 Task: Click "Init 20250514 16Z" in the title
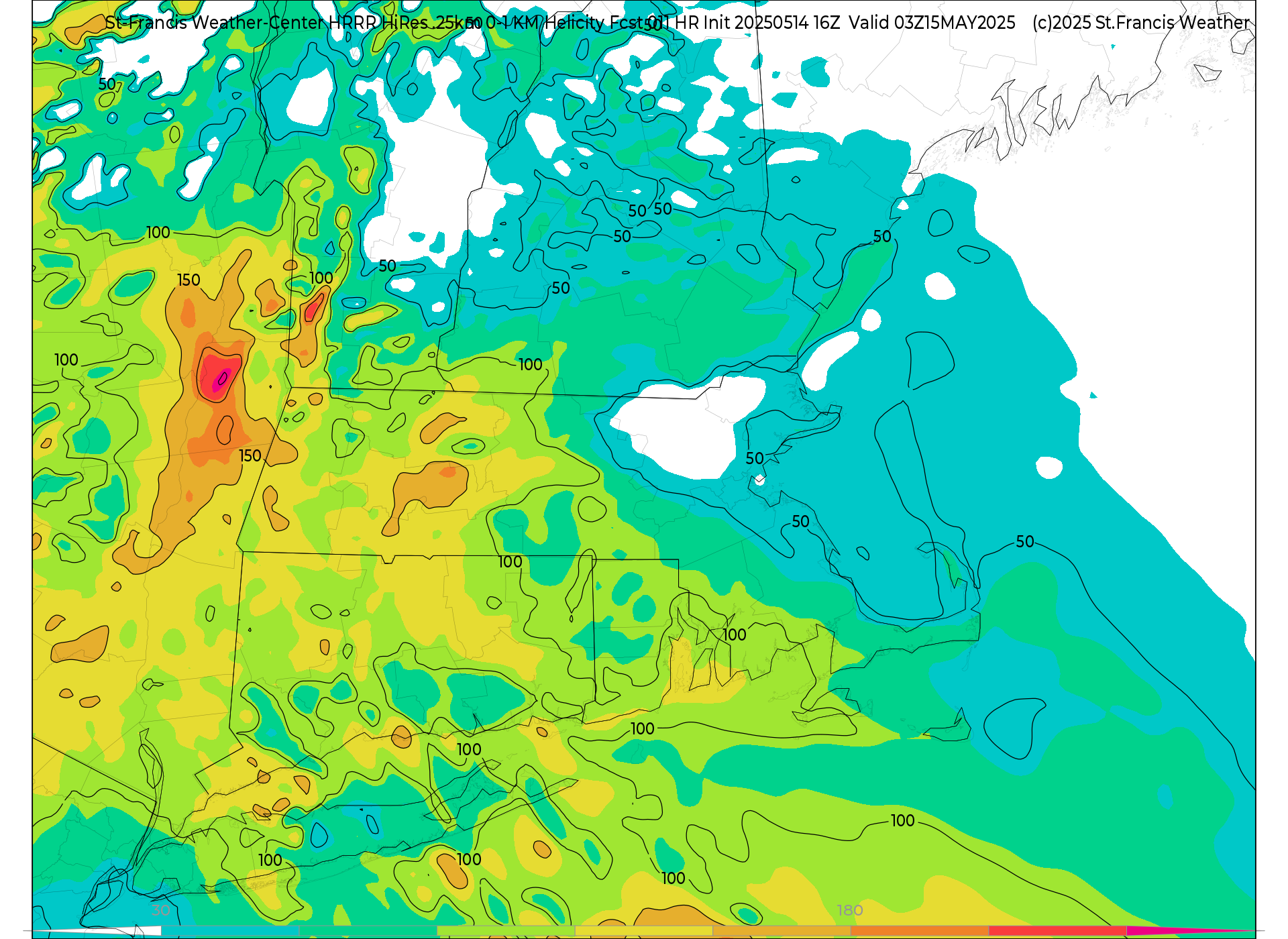pos(771,23)
